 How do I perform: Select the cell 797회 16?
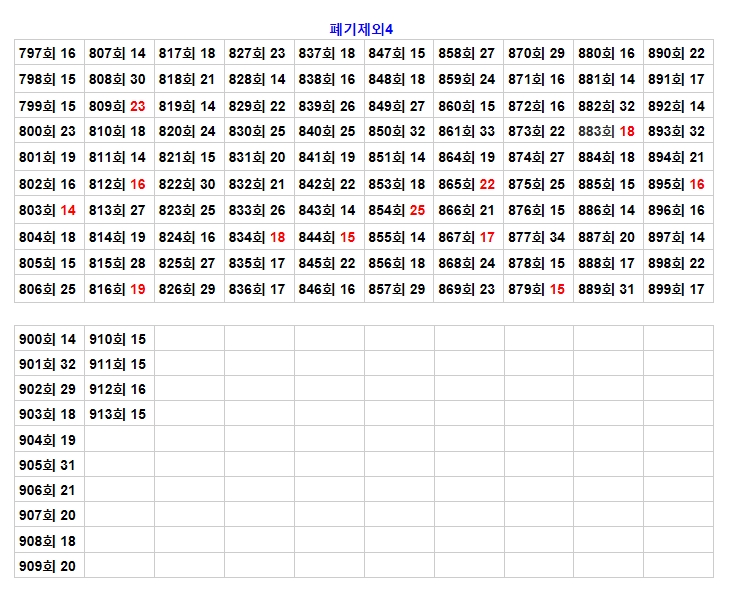pos(48,53)
